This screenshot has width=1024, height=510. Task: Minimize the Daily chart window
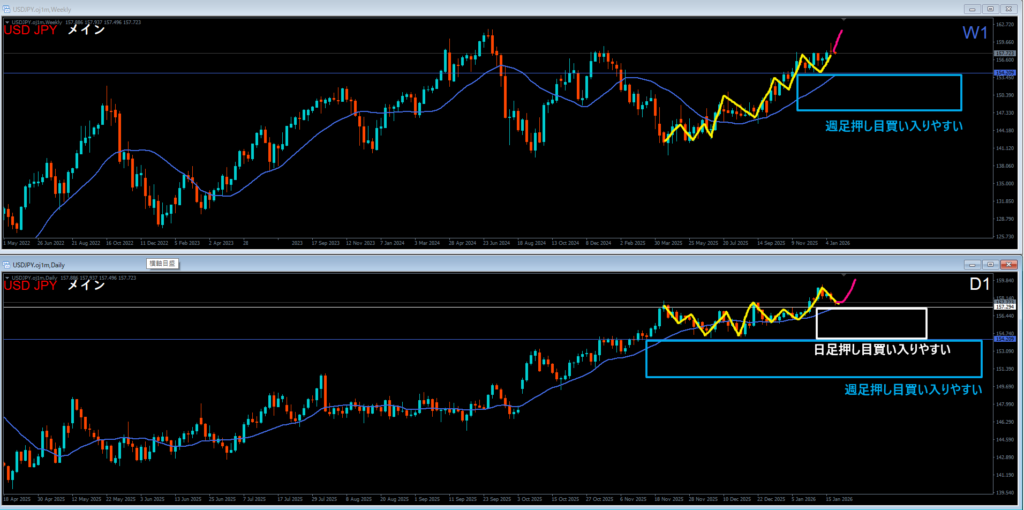click(971, 264)
